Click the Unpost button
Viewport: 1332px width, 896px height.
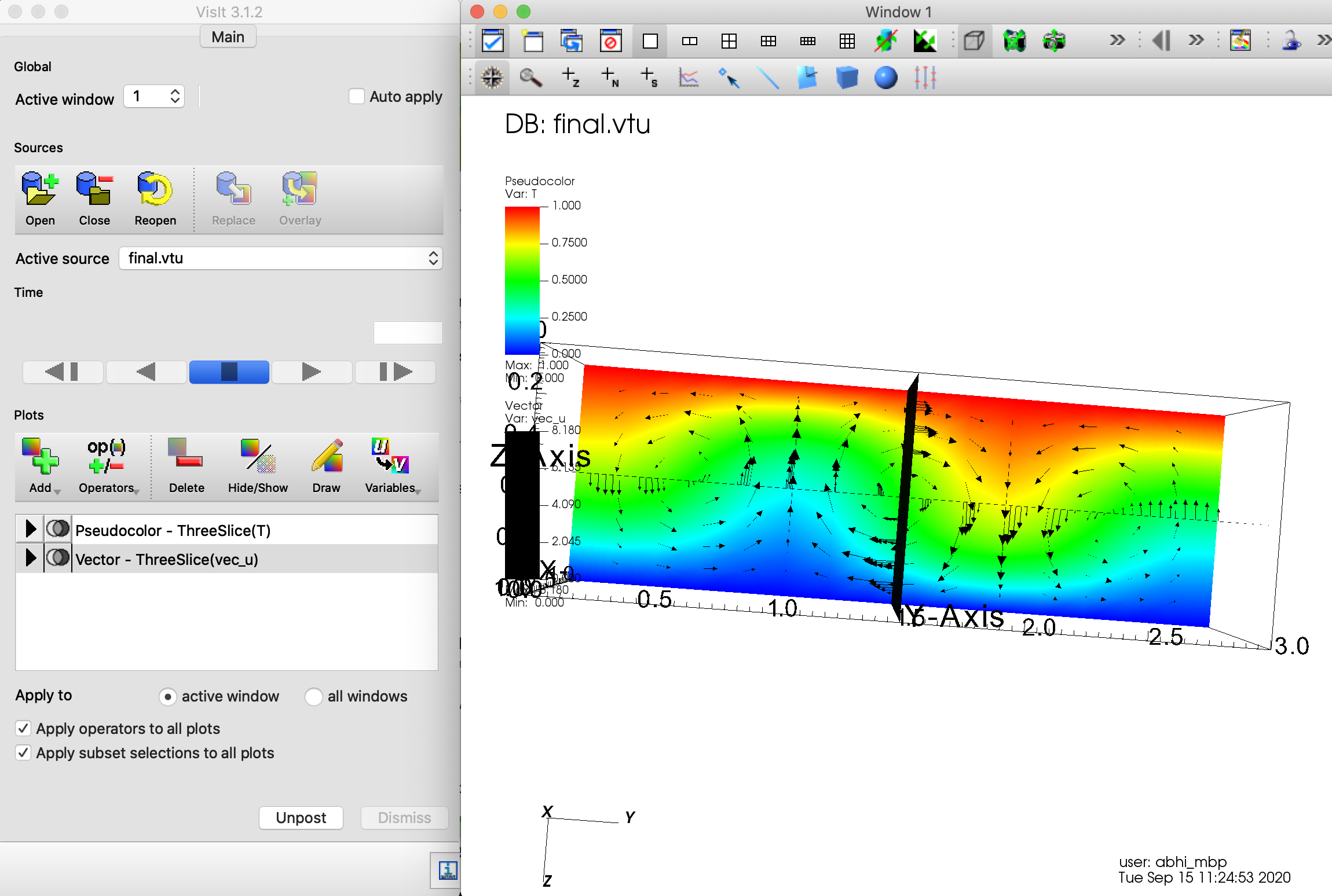pyautogui.click(x=301, y=817)
